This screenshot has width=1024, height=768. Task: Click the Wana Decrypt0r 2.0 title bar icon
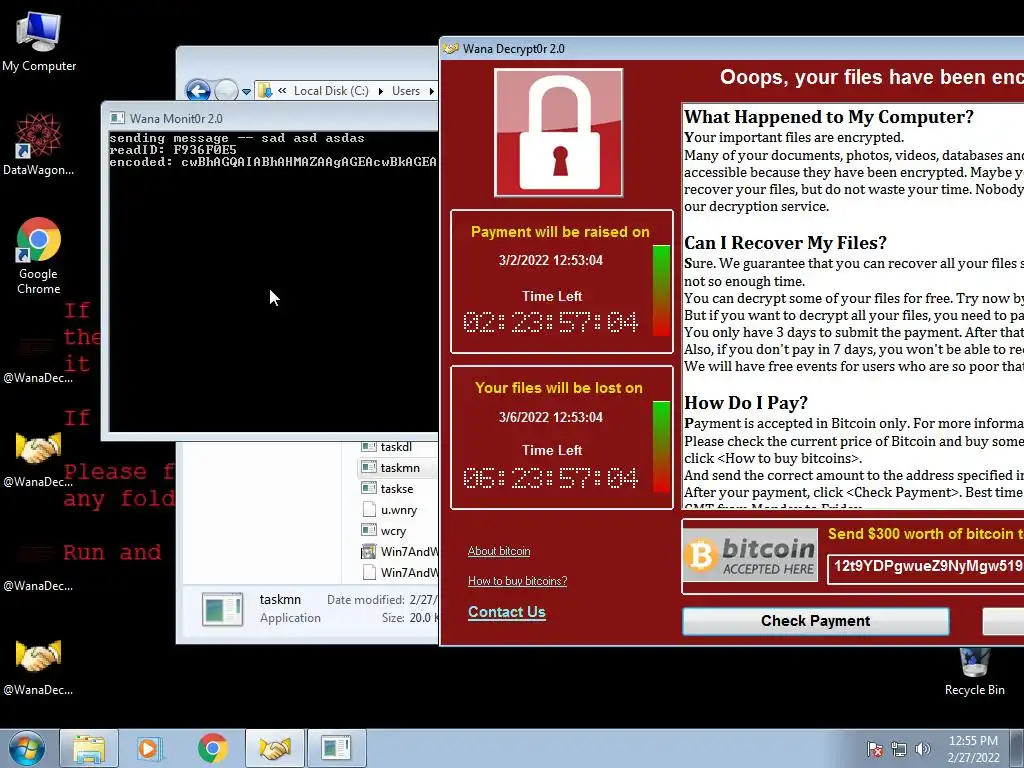coord(451,48)
